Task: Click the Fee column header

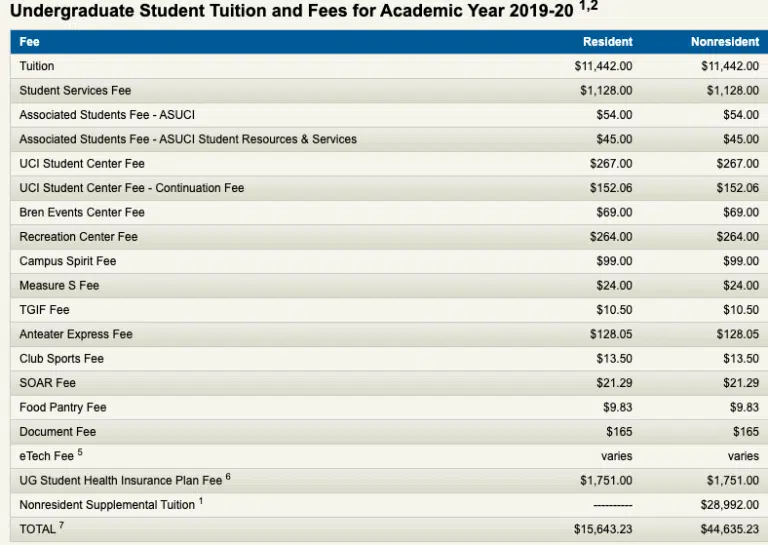Action: click(x=29, y=42)
